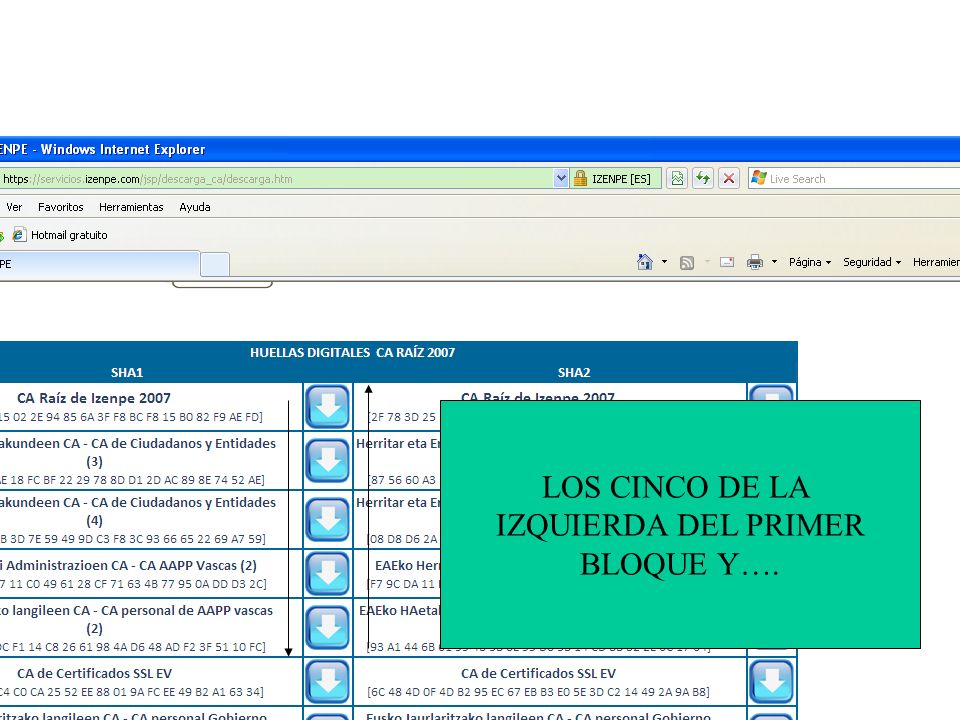
Task: Open the Página dropdown menu
Action: [x=810, y=262]
